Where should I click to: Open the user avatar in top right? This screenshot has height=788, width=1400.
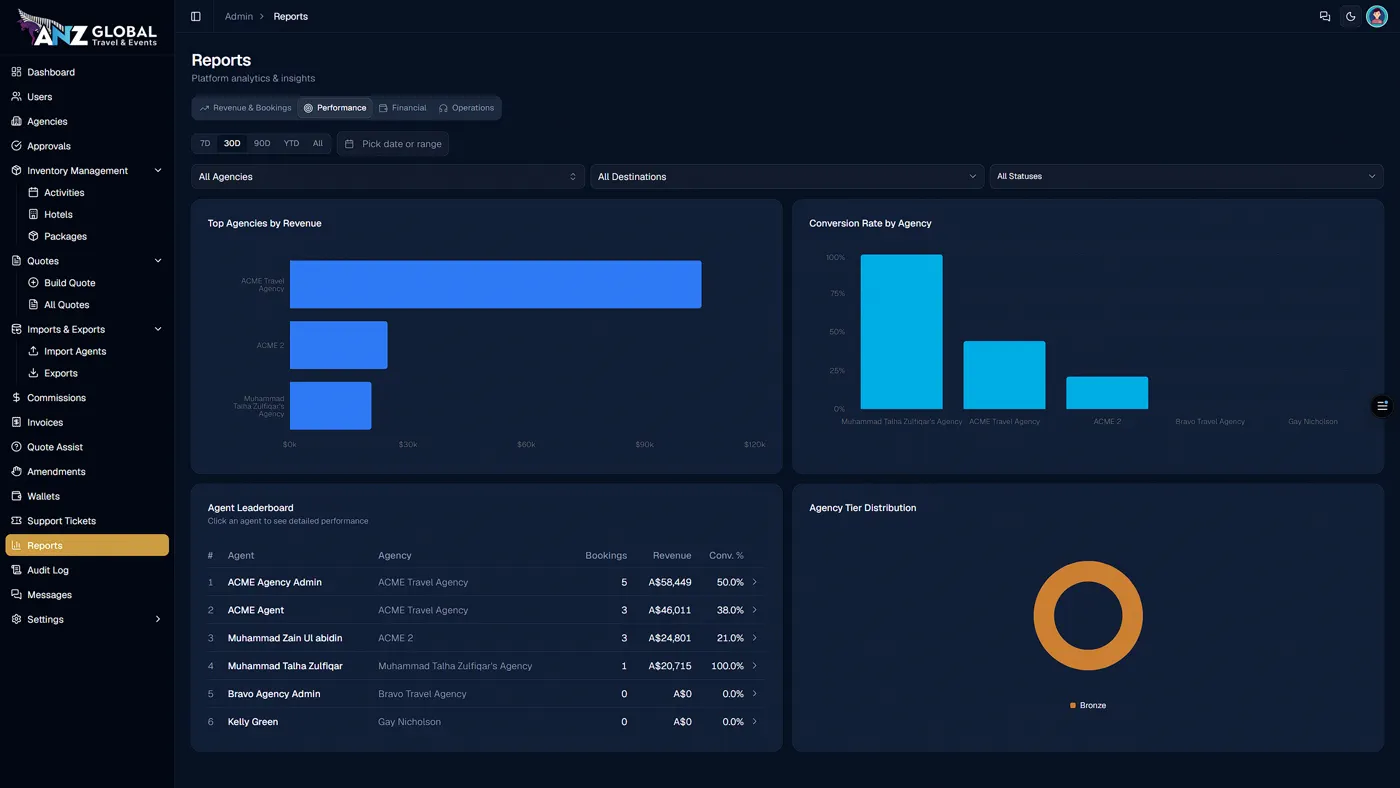tap(1376, 16)
